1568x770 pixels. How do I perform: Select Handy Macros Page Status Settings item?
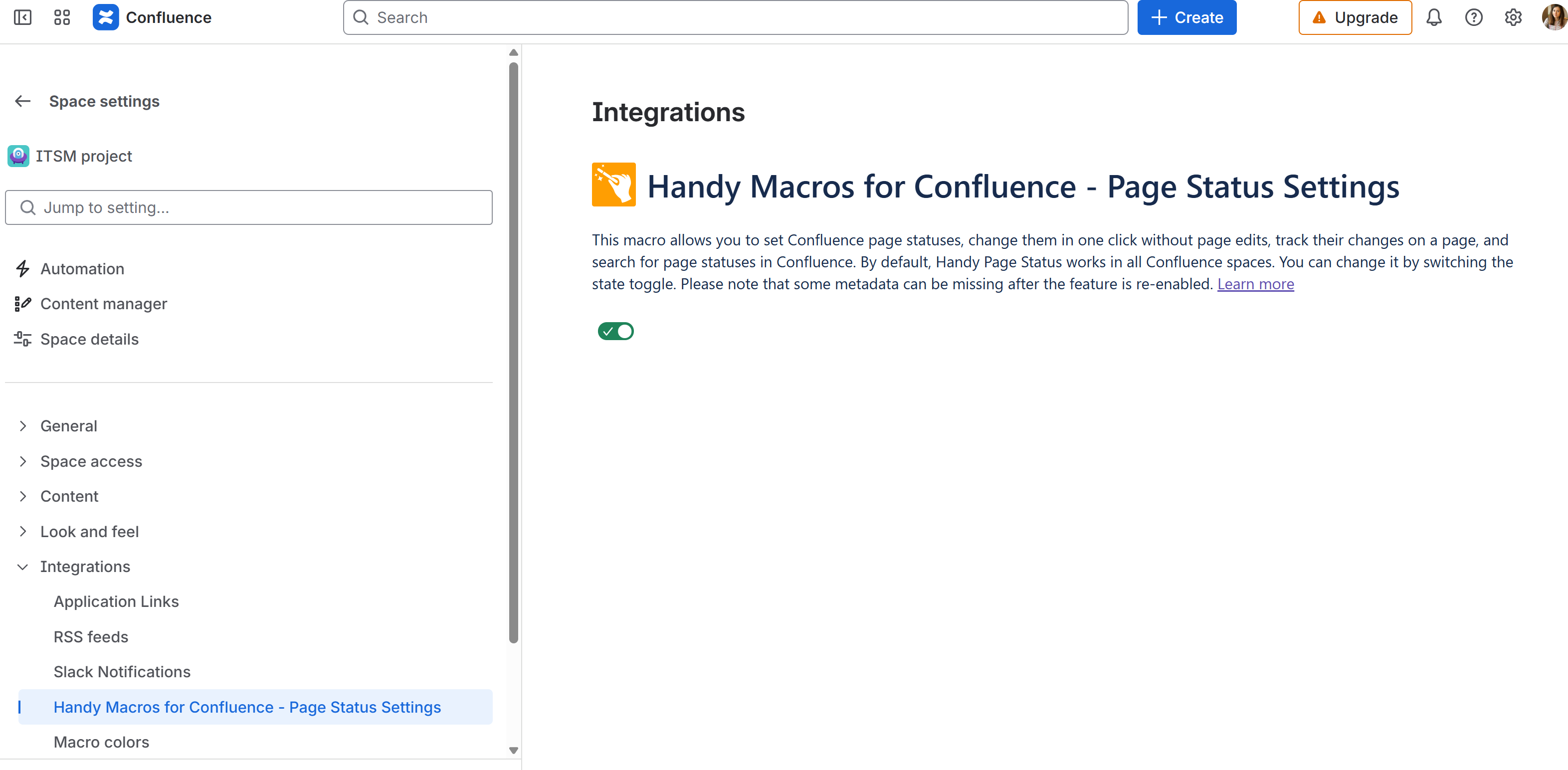tap(255, 707)
